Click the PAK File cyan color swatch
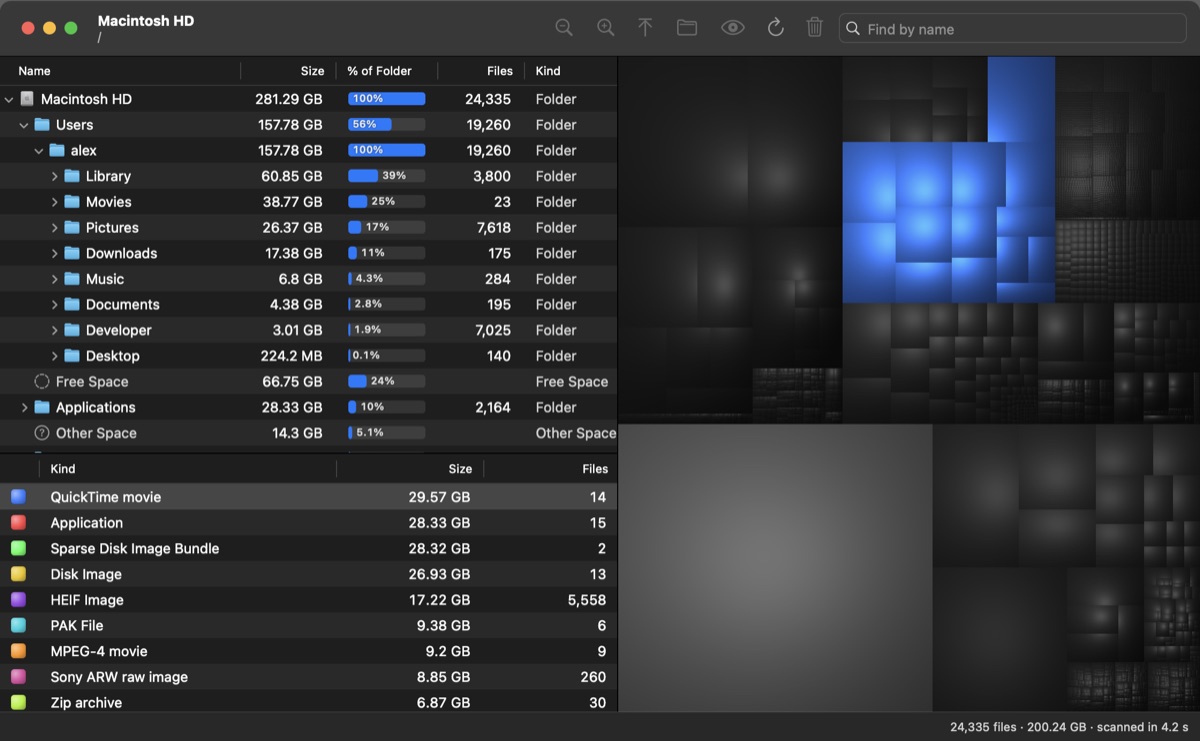The image size is (1200, 741). (x=18, y=625)
